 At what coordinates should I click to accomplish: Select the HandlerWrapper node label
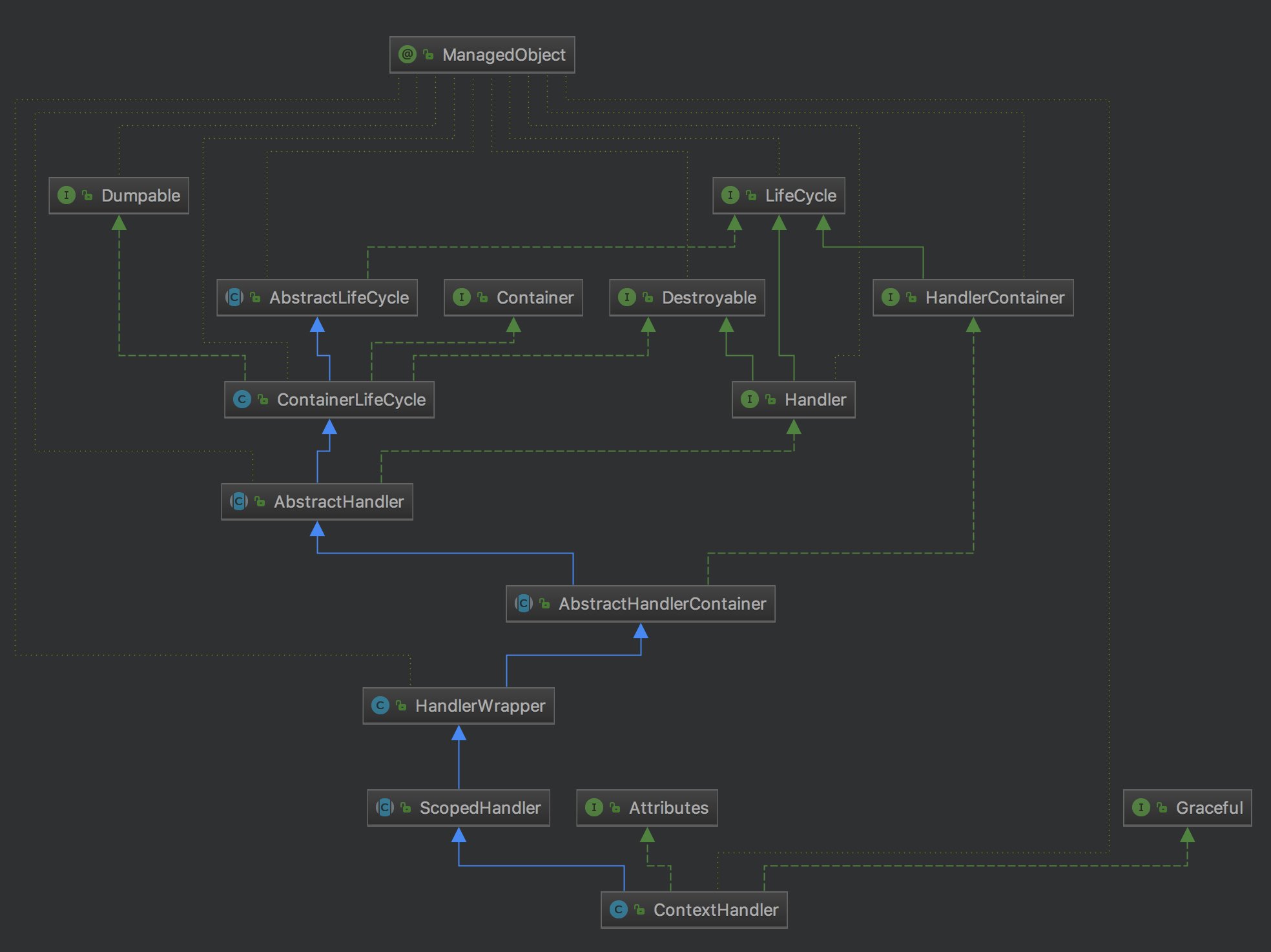(480, 706)
